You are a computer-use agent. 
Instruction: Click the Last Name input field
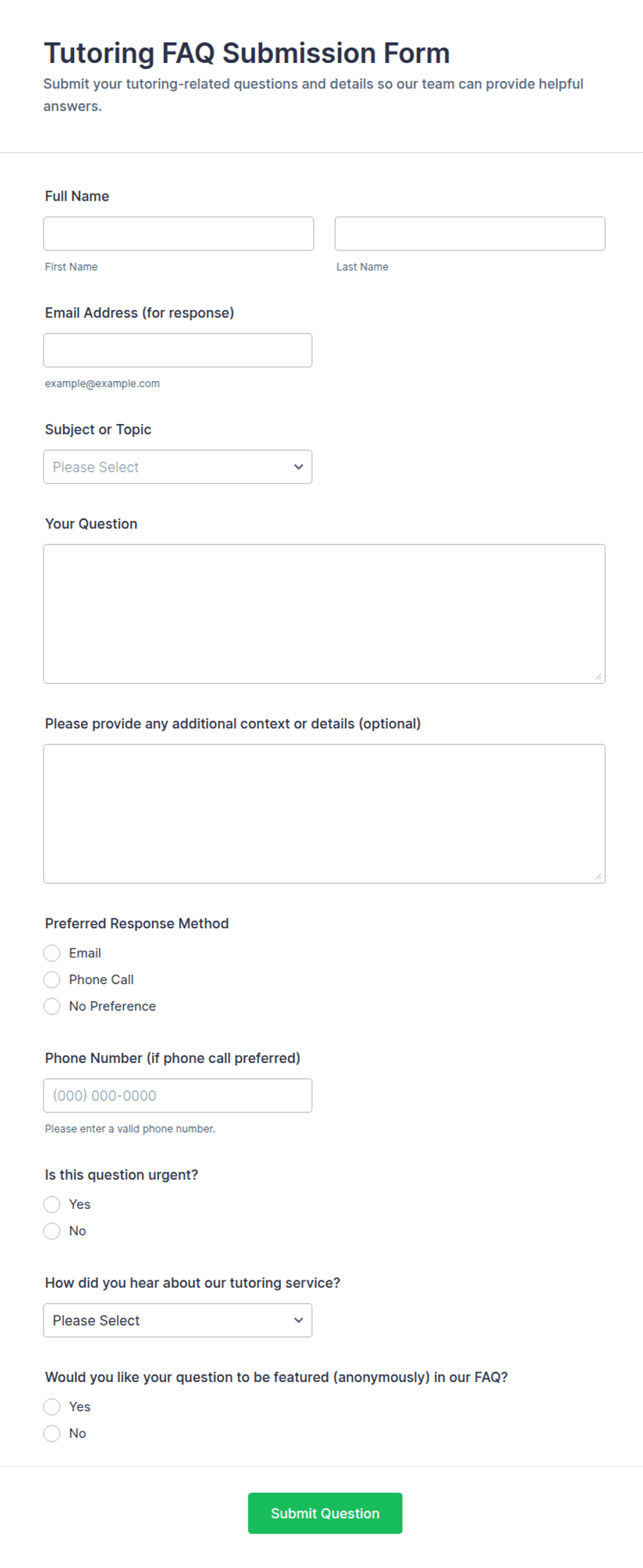[470, 234]
